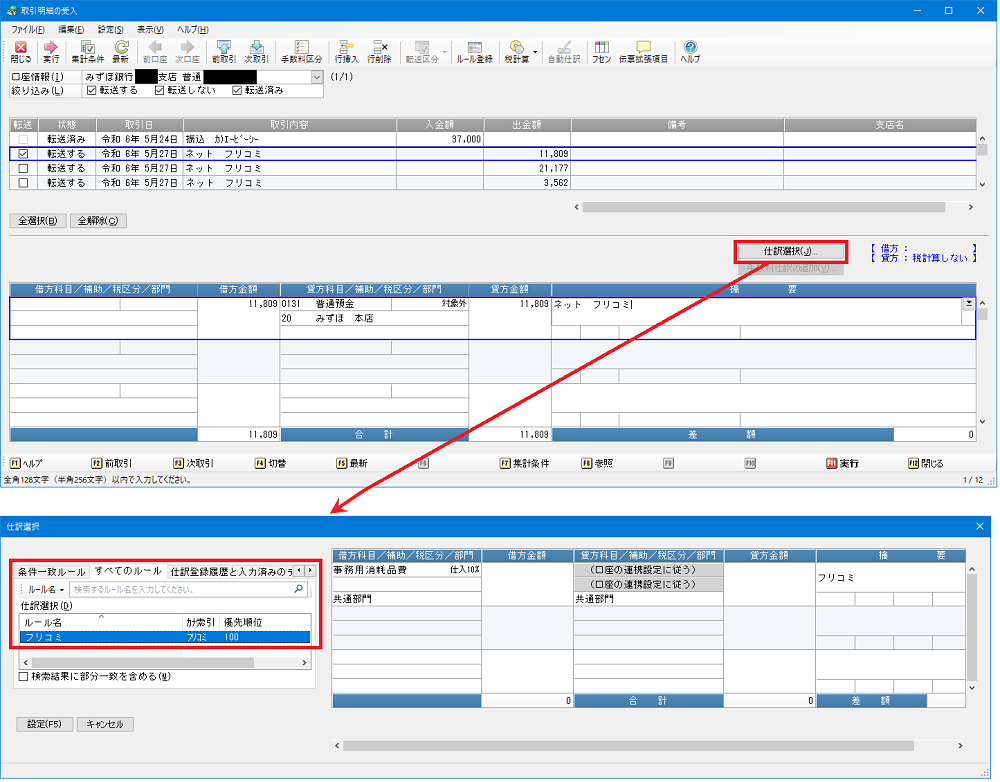Click journal grid scroll-down arrow
This screenshot has height=782, width=1000.
click(982, 422)
